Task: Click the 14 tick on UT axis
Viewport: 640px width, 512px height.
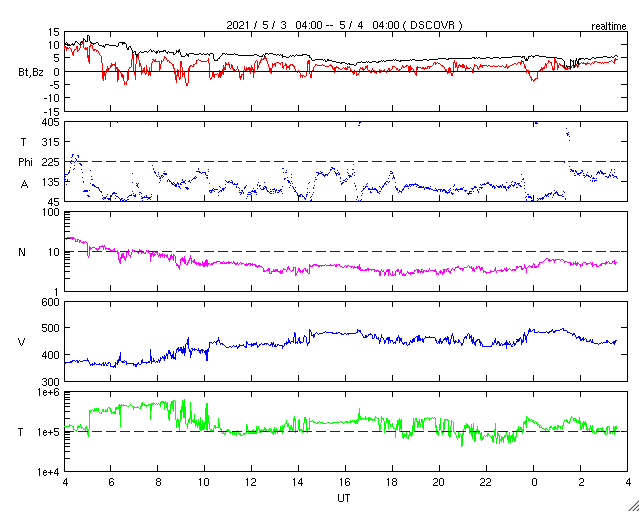Action: [298, 483]
